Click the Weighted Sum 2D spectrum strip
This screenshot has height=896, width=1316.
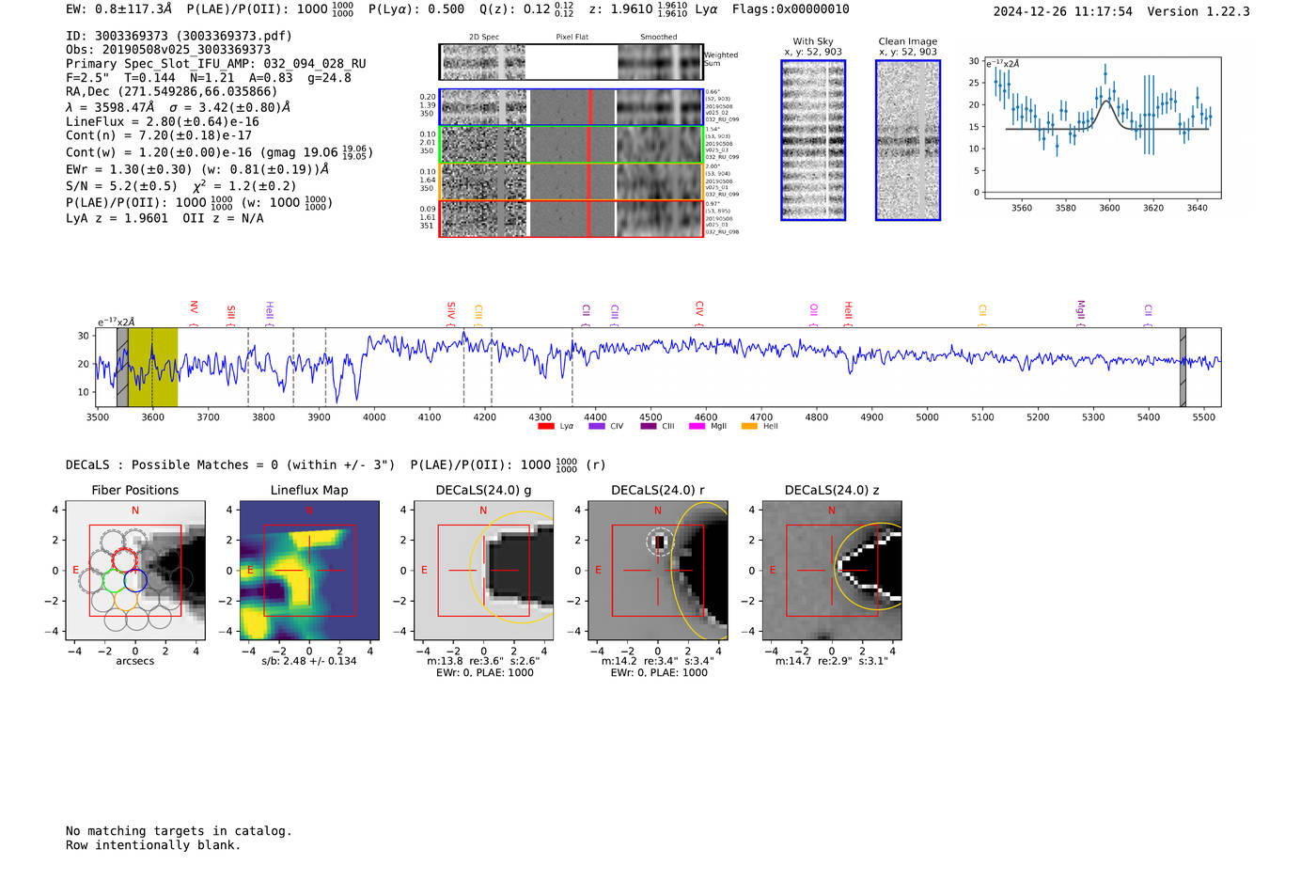[572, 62]
